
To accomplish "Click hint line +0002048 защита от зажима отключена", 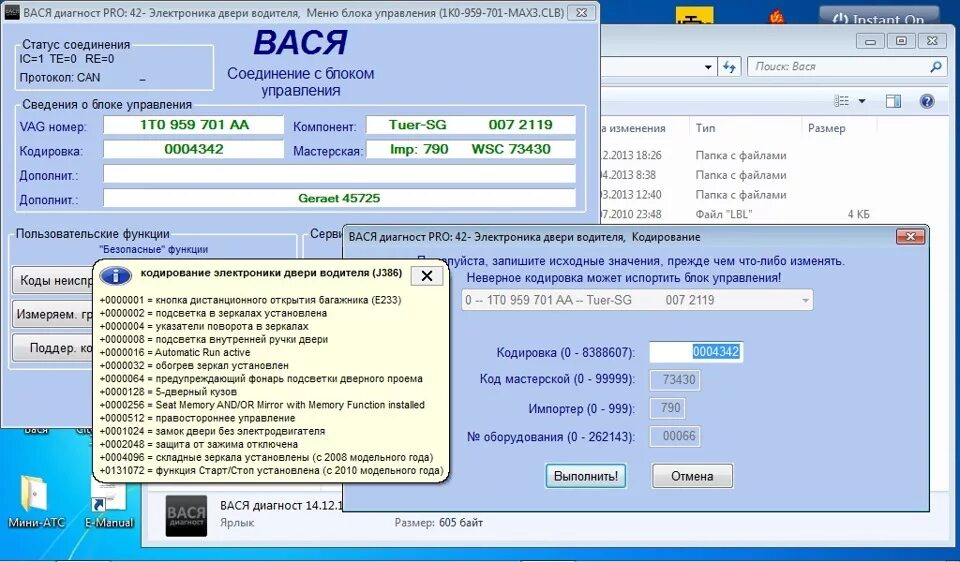I will pyautogui.click(x=198, y=444).
